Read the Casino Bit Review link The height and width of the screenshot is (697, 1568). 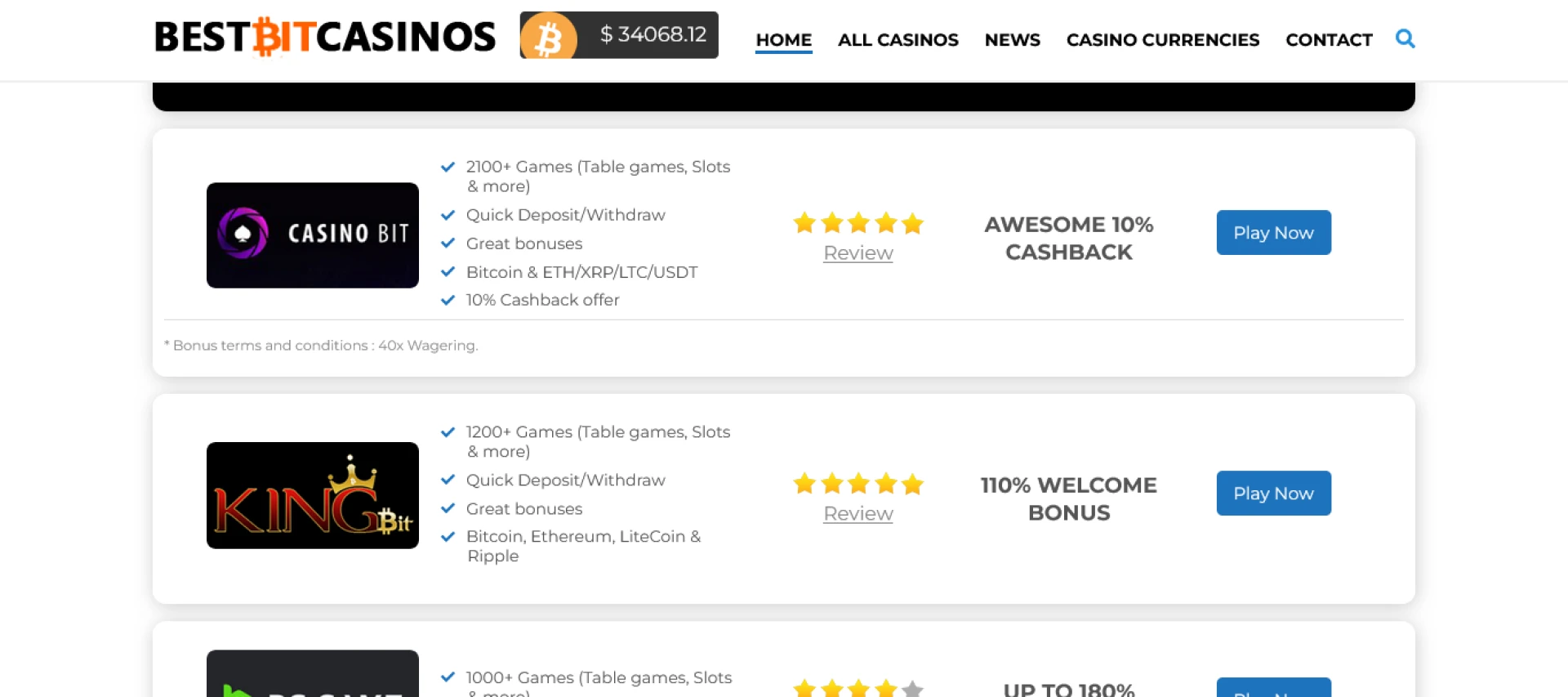(857, 253)
